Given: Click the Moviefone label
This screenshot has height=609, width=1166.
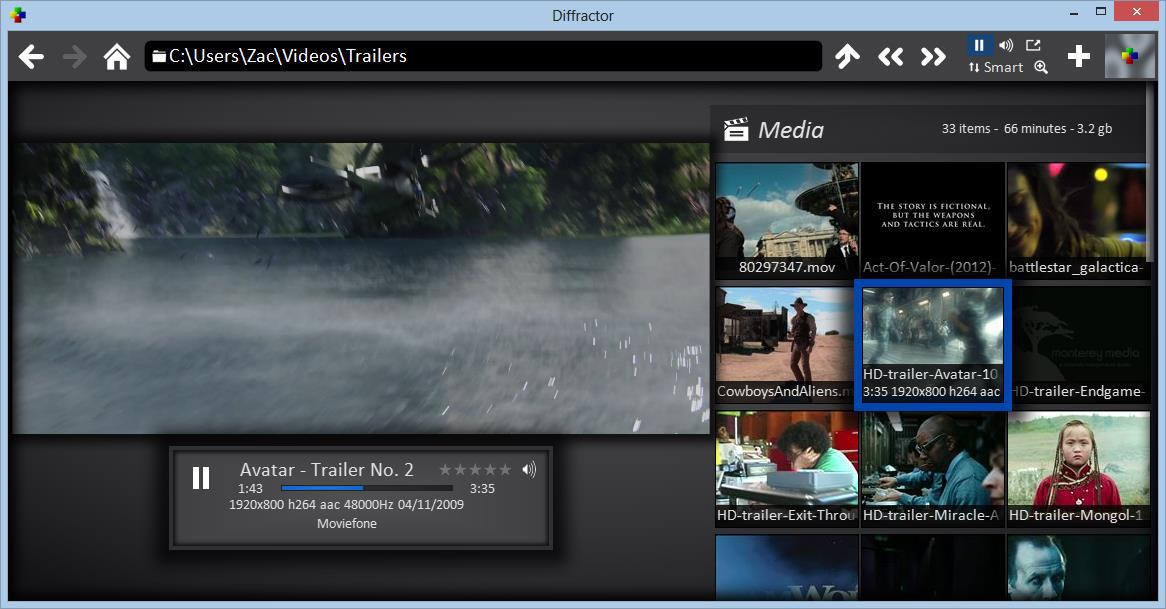Looking at the screenshot, I should click(x=347, y=523).
